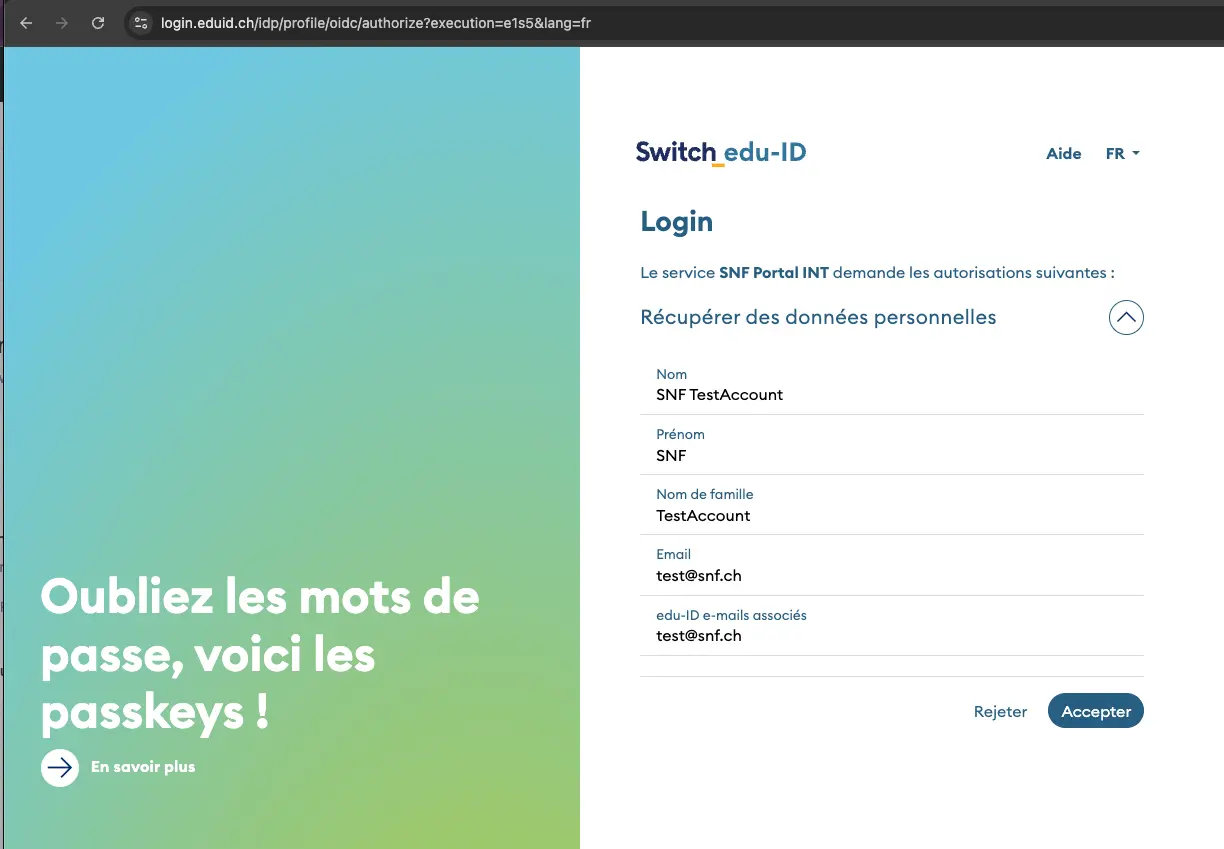
Task: Click Récupérer des données personnelles heading
Action: pos(818,318)
